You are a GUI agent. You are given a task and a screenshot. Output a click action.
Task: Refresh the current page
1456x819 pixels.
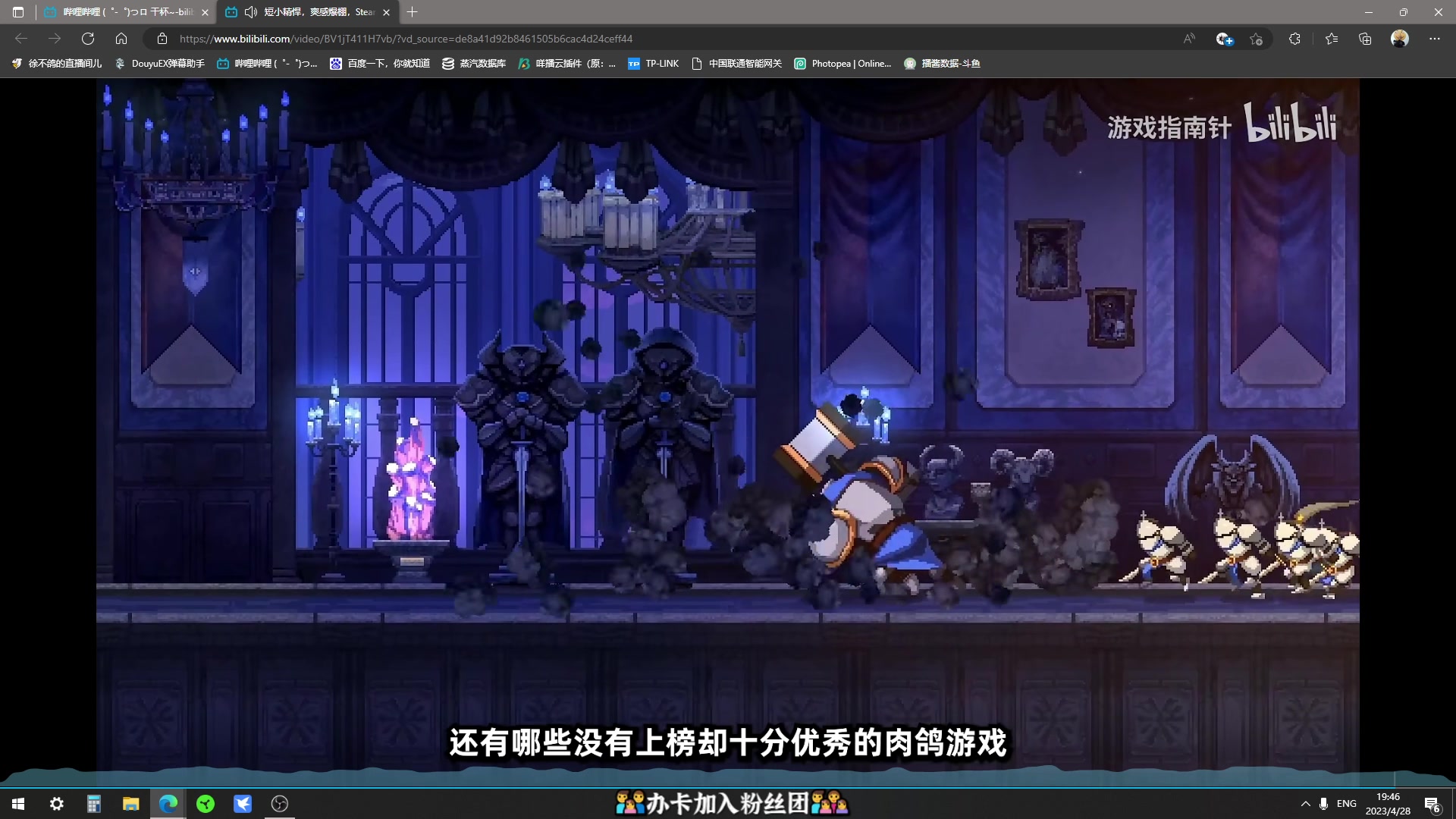click(88, 39)
